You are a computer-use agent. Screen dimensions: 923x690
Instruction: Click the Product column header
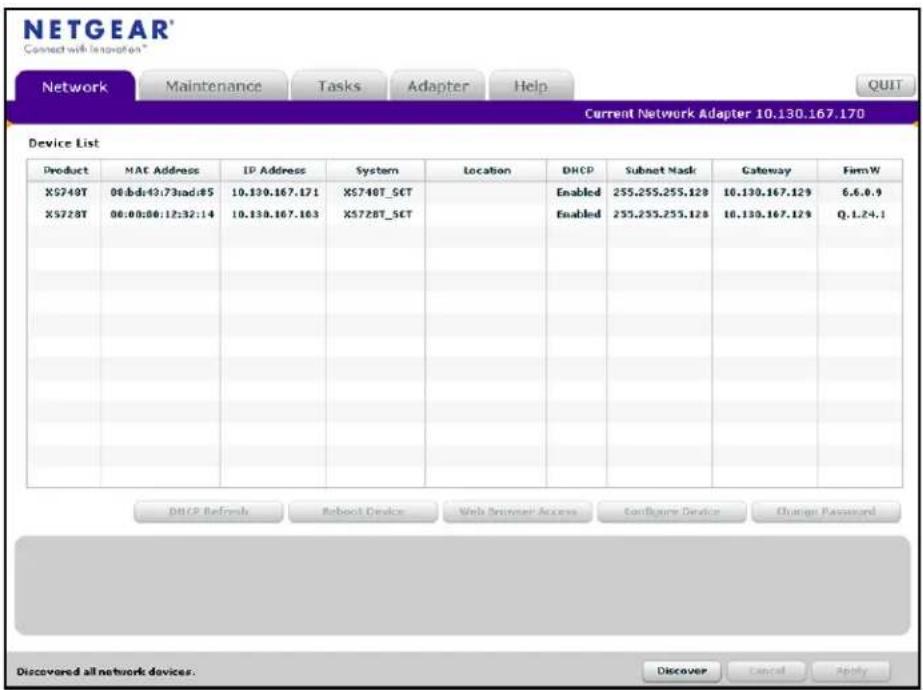[x=64, y=170]
